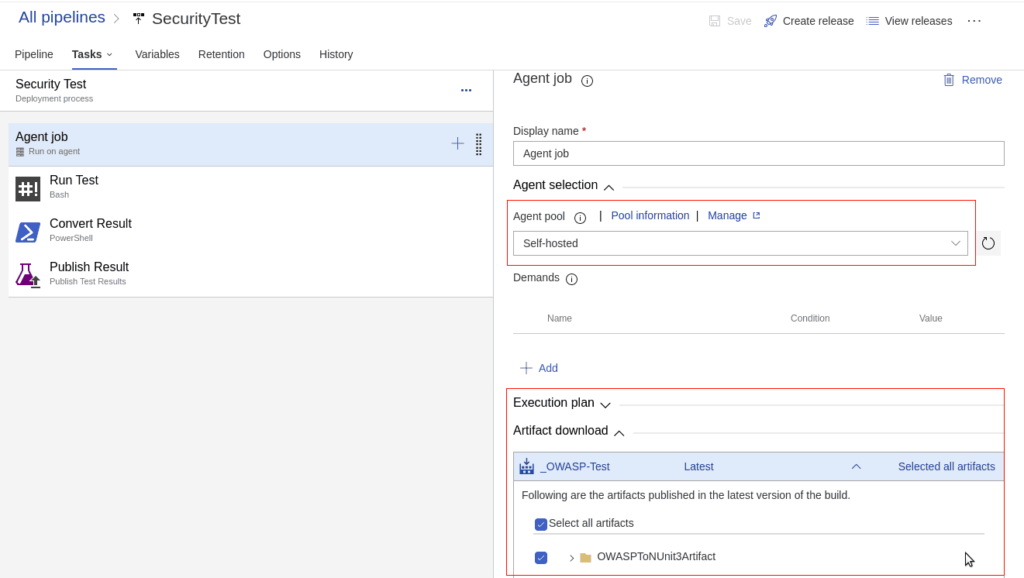The image size is (1024, 578).
Task: Collapse the _OWASP-Test artifact row chevron
Action: click(x=856, y=466)
